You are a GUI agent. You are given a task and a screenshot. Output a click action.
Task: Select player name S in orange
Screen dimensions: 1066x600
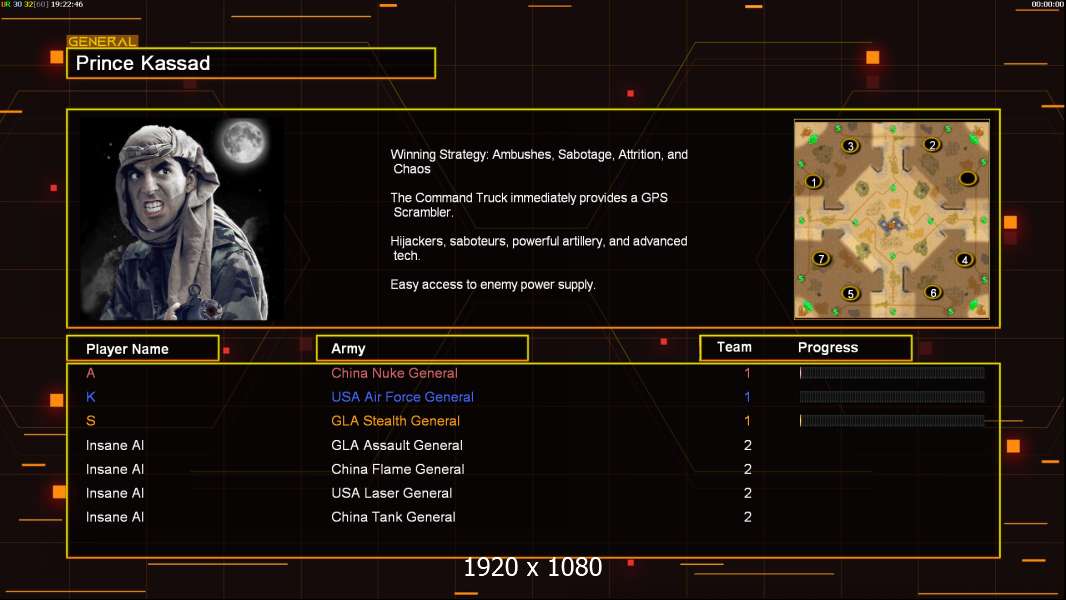coord(90,421)
